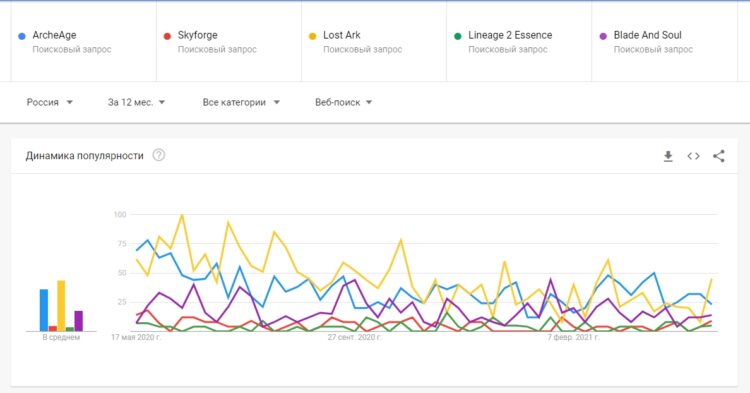Expand the Веб-поиск search type dropdown
This screenshot has height=393, width=750.
pos(343,102)
